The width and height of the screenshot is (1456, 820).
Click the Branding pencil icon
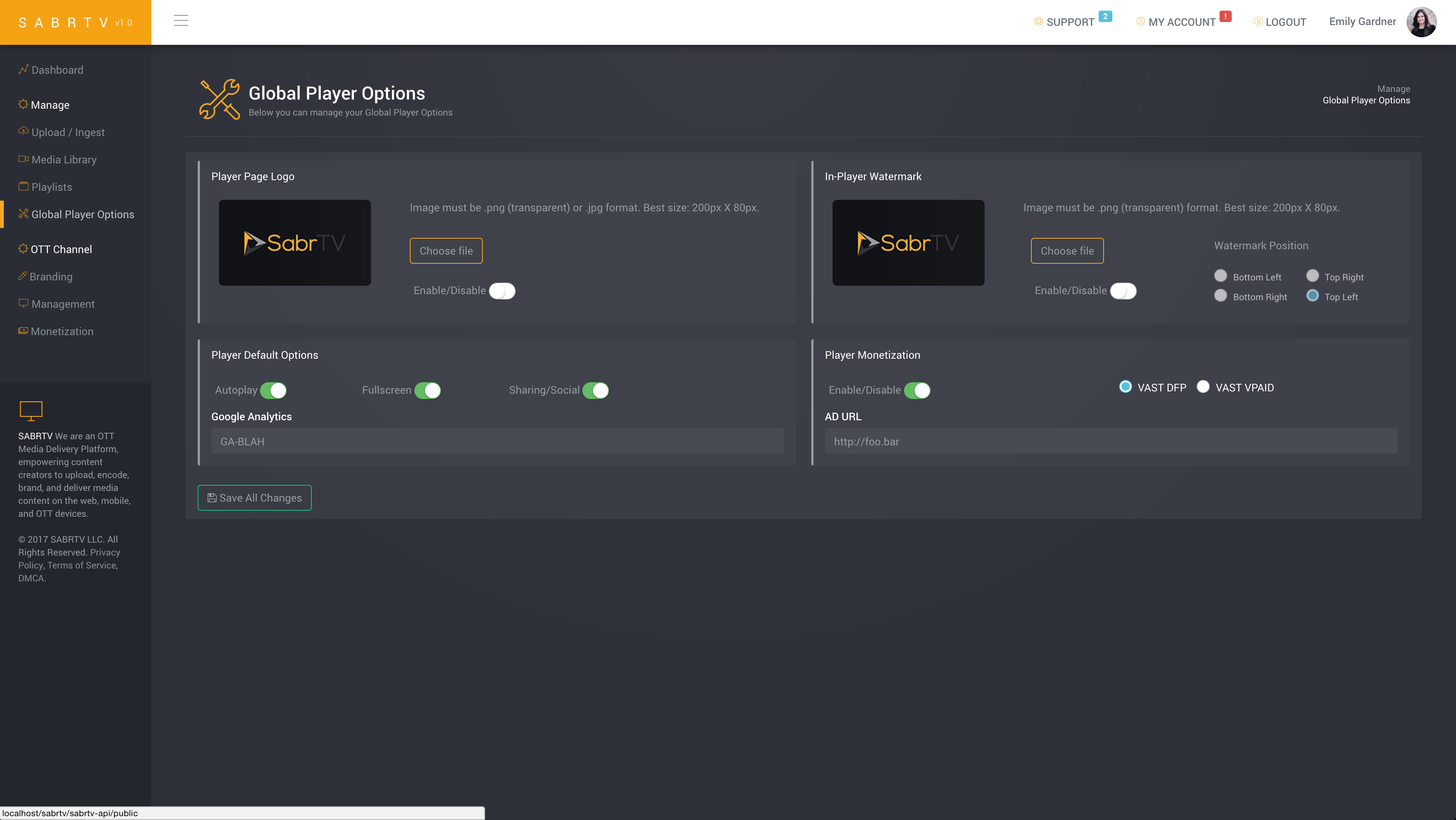coord(22,276)
